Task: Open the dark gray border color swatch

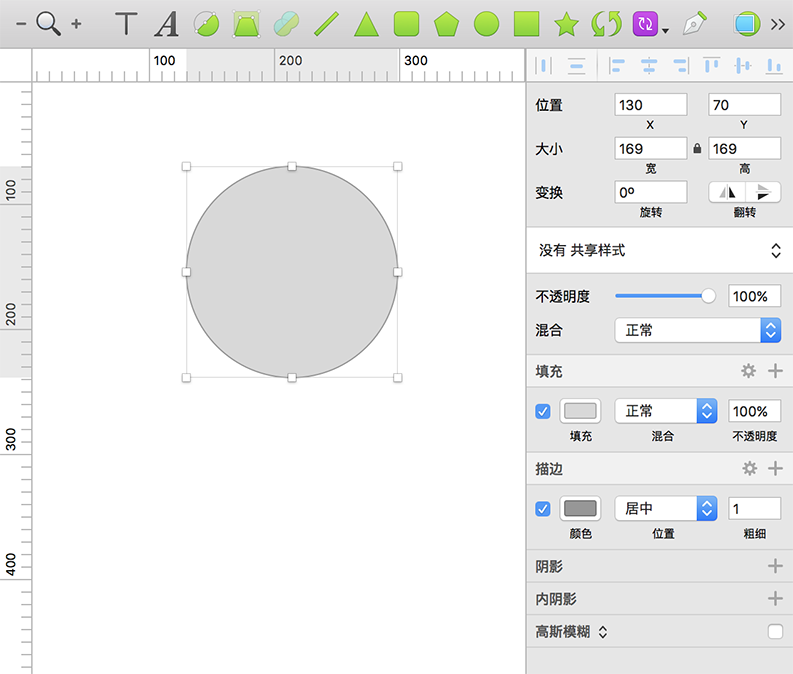Action: [580, 508]
